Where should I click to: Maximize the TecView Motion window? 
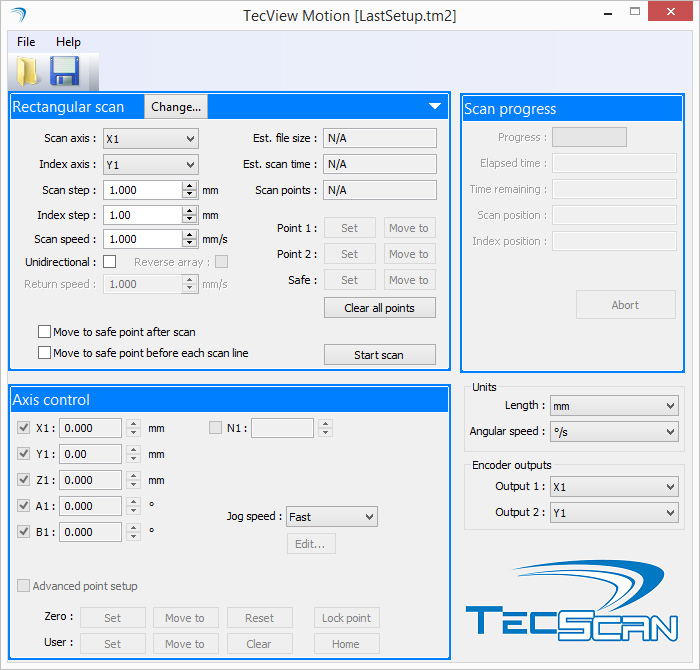click(635, 12)
